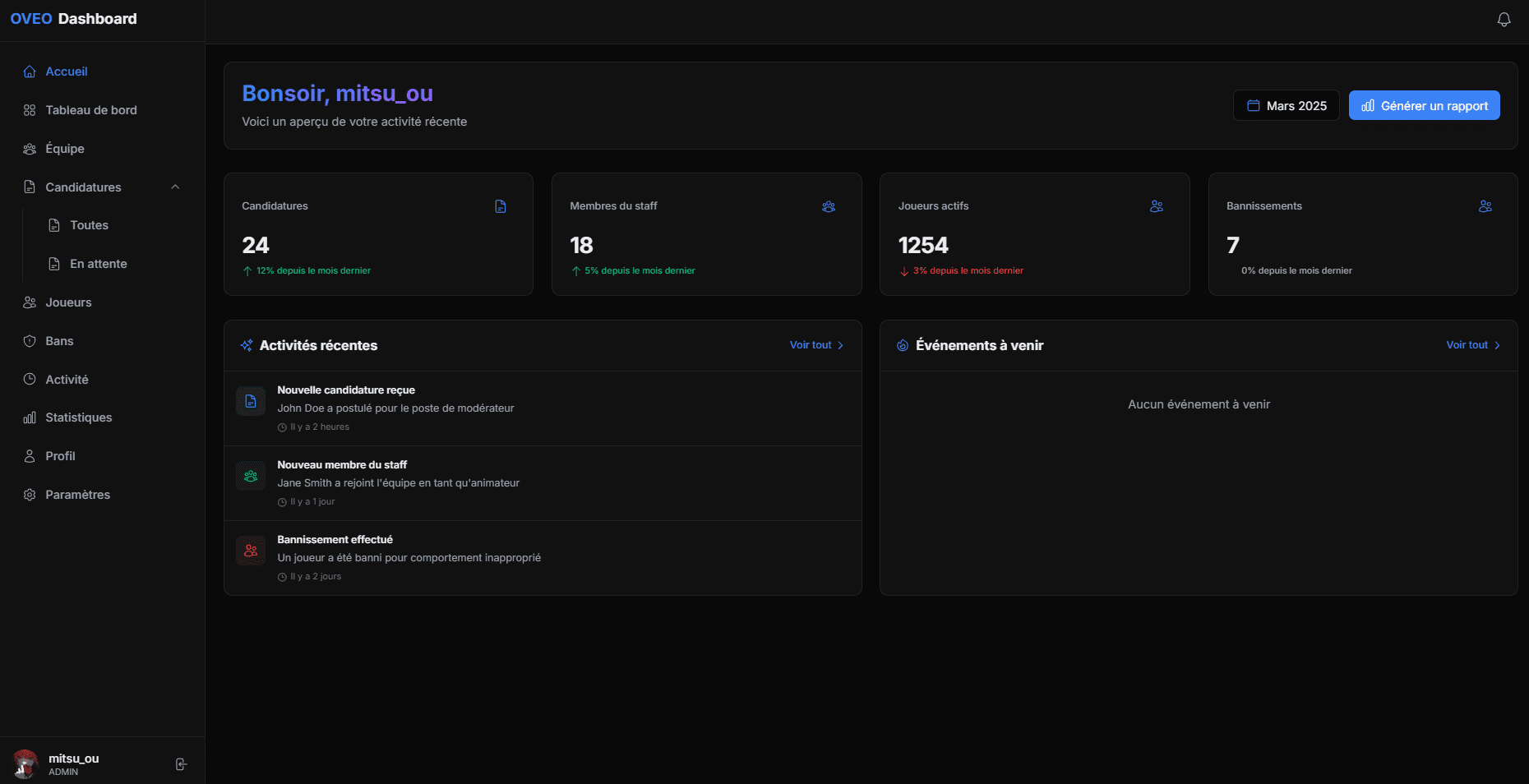This screenshot has width=1529, height=784.
Task: Click the users icon on the Joueurs actifs card
Action: [1157, 206]
